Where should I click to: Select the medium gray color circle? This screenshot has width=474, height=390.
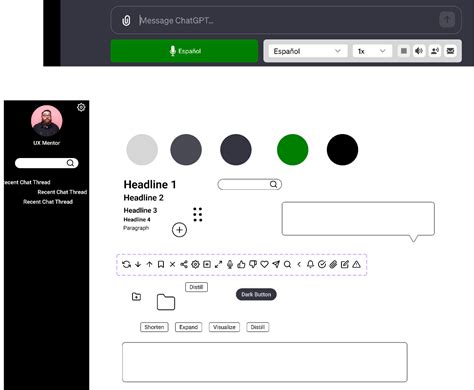186,150
